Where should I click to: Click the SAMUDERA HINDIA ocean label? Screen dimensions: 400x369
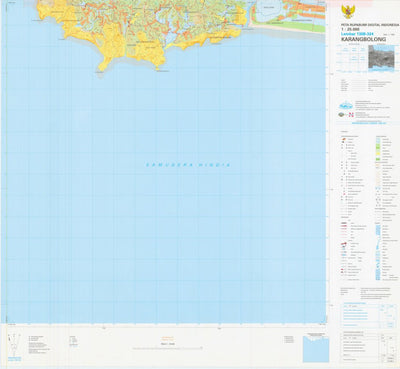coord(188,165)
